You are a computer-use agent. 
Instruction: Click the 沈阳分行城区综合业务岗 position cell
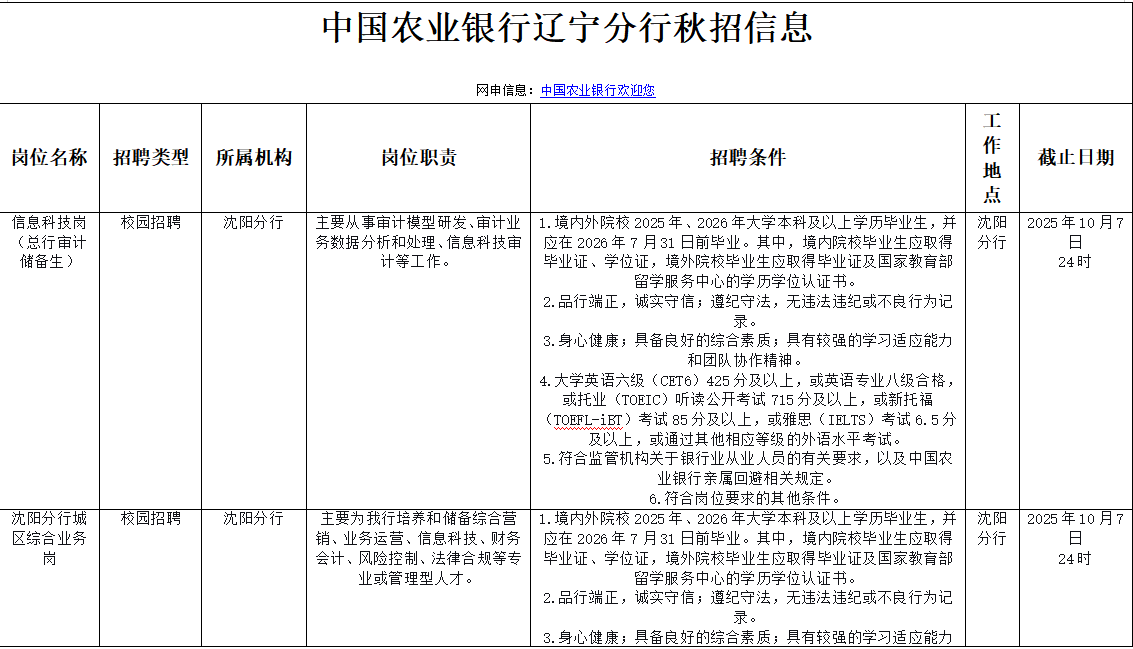[49, 538]
